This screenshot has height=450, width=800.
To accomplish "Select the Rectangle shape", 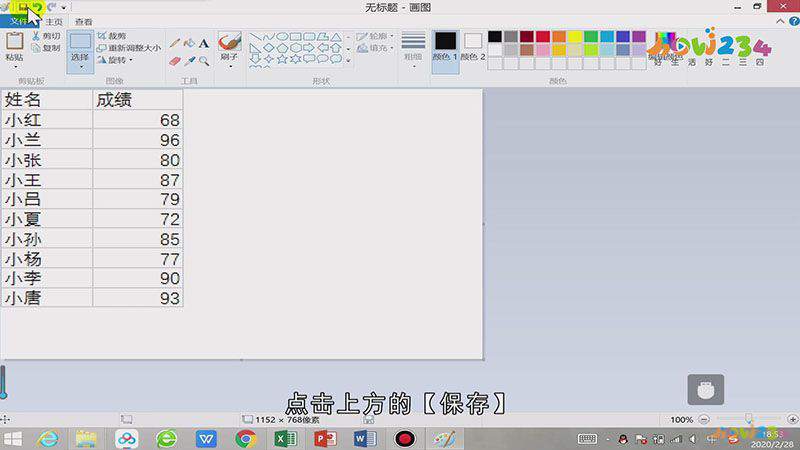I will [295, 37].
